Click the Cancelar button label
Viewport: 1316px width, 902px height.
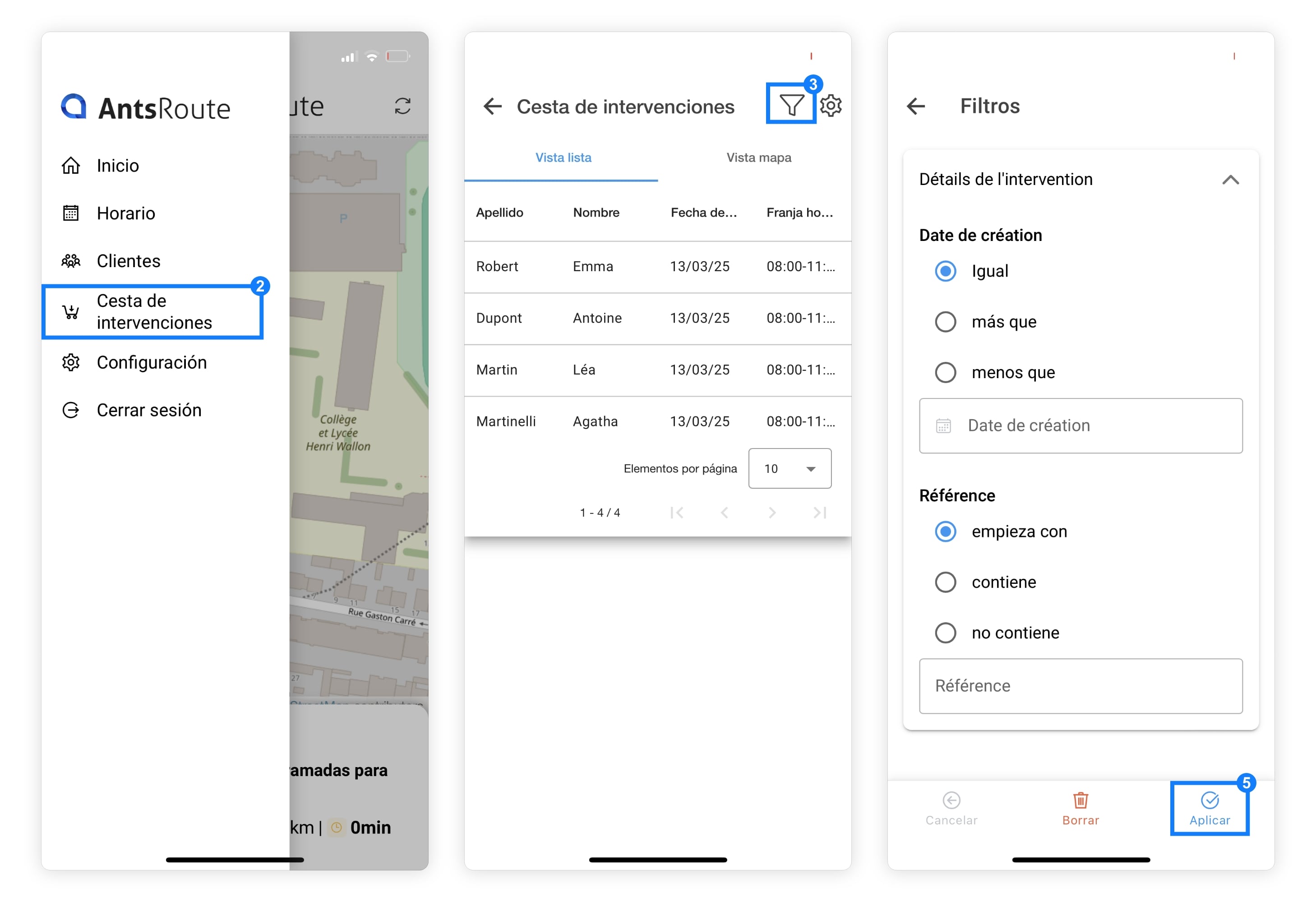(x=951, y=820)
